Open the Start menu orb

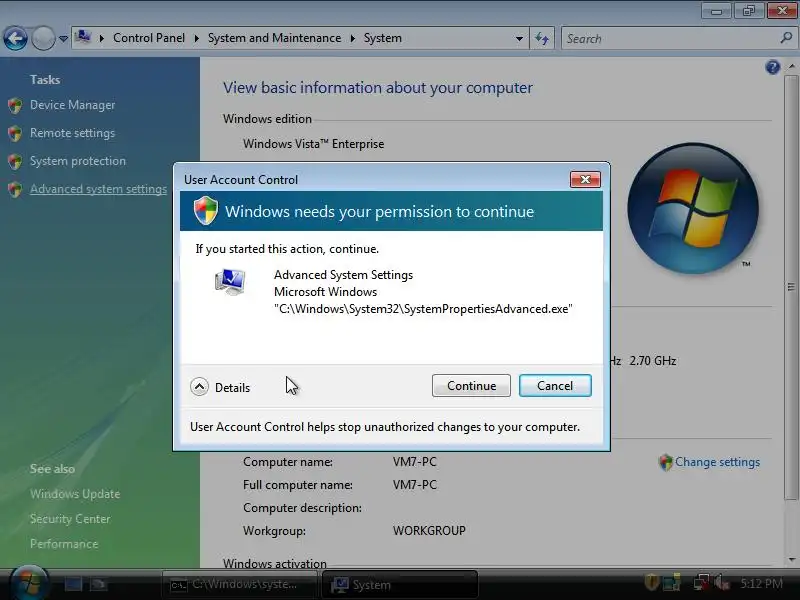click(30, 583)
